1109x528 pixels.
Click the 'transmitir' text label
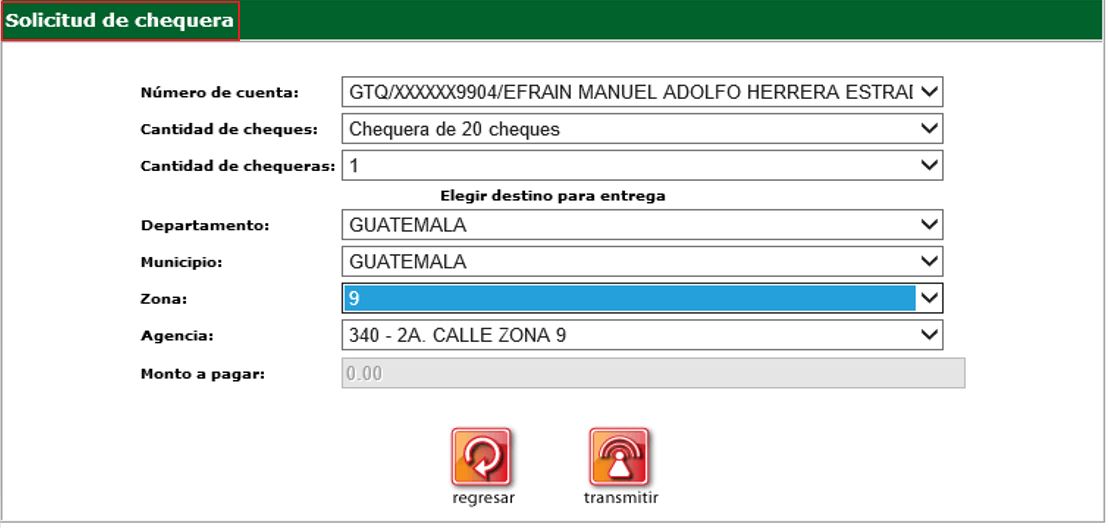pos(620,498)
